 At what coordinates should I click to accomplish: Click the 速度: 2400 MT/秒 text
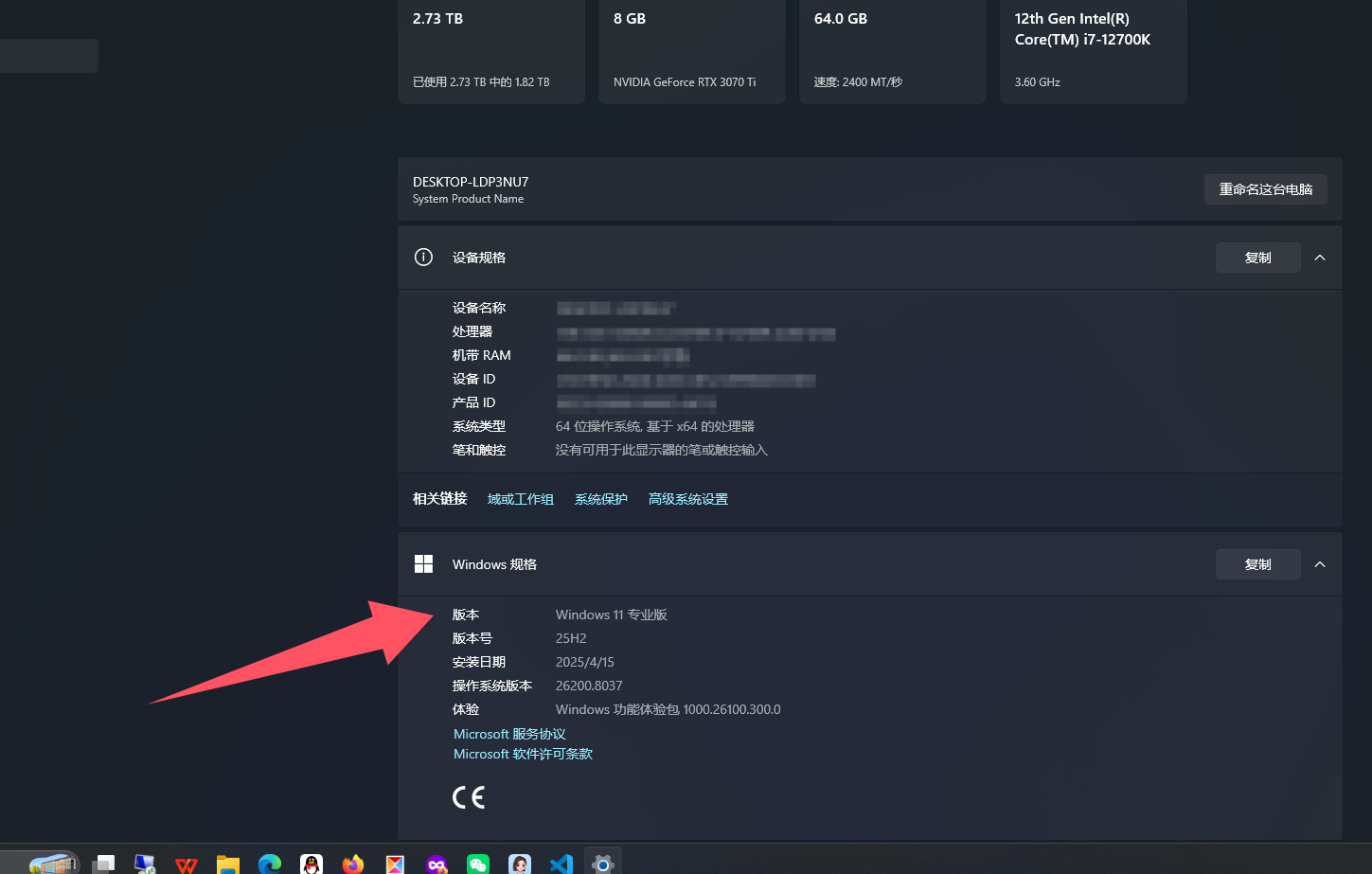tap(858, 82)
